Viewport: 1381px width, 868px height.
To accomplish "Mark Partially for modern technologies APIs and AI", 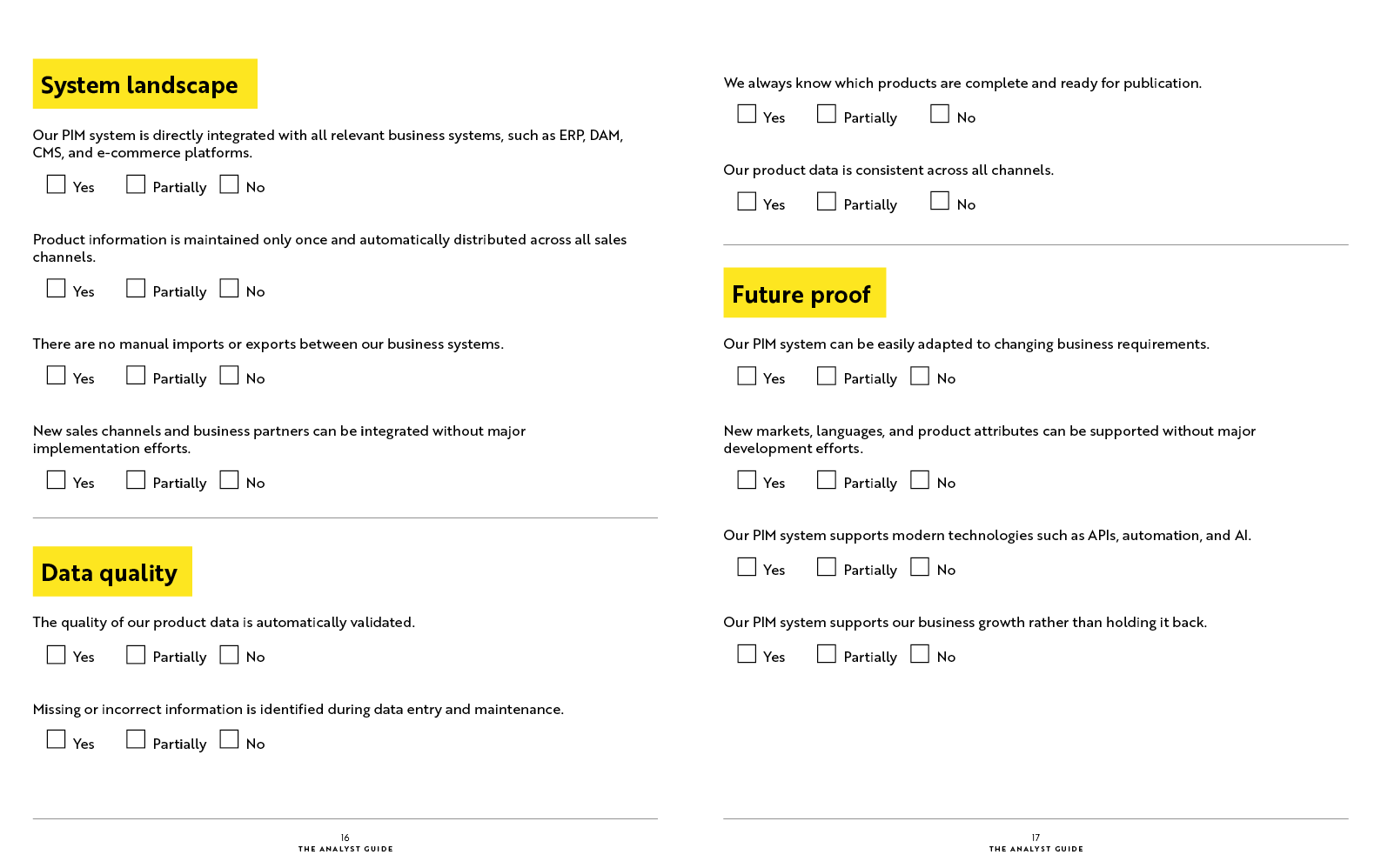I will pos(827,567).
